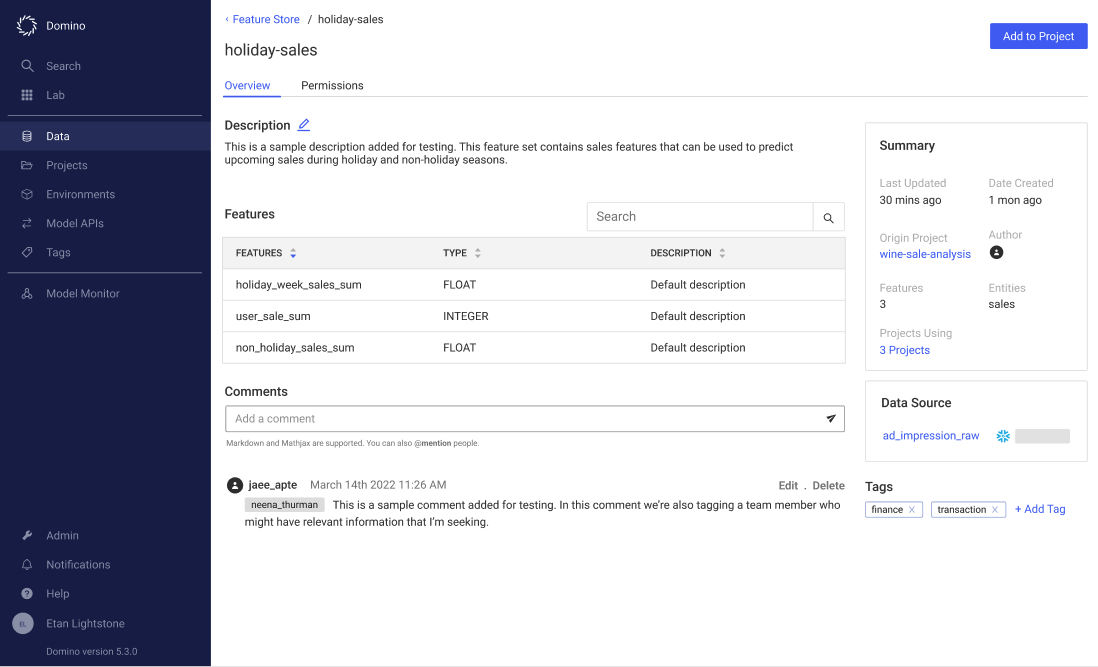Click the + Add Tag link
Screen dimensions: 1098x667
1040,510
